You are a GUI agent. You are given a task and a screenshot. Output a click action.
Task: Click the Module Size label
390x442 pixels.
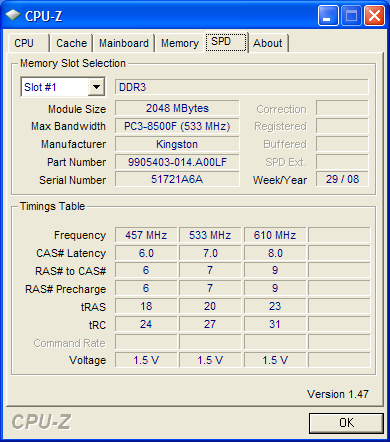pyautogui.click(x=77, y=109)
